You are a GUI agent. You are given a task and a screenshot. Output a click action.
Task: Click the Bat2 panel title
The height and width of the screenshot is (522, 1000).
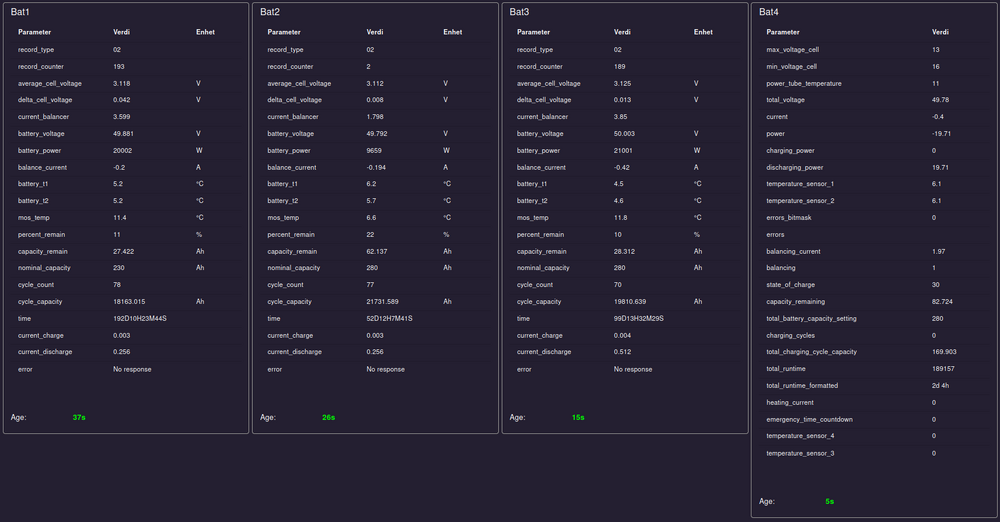click(x=270, y=12)
